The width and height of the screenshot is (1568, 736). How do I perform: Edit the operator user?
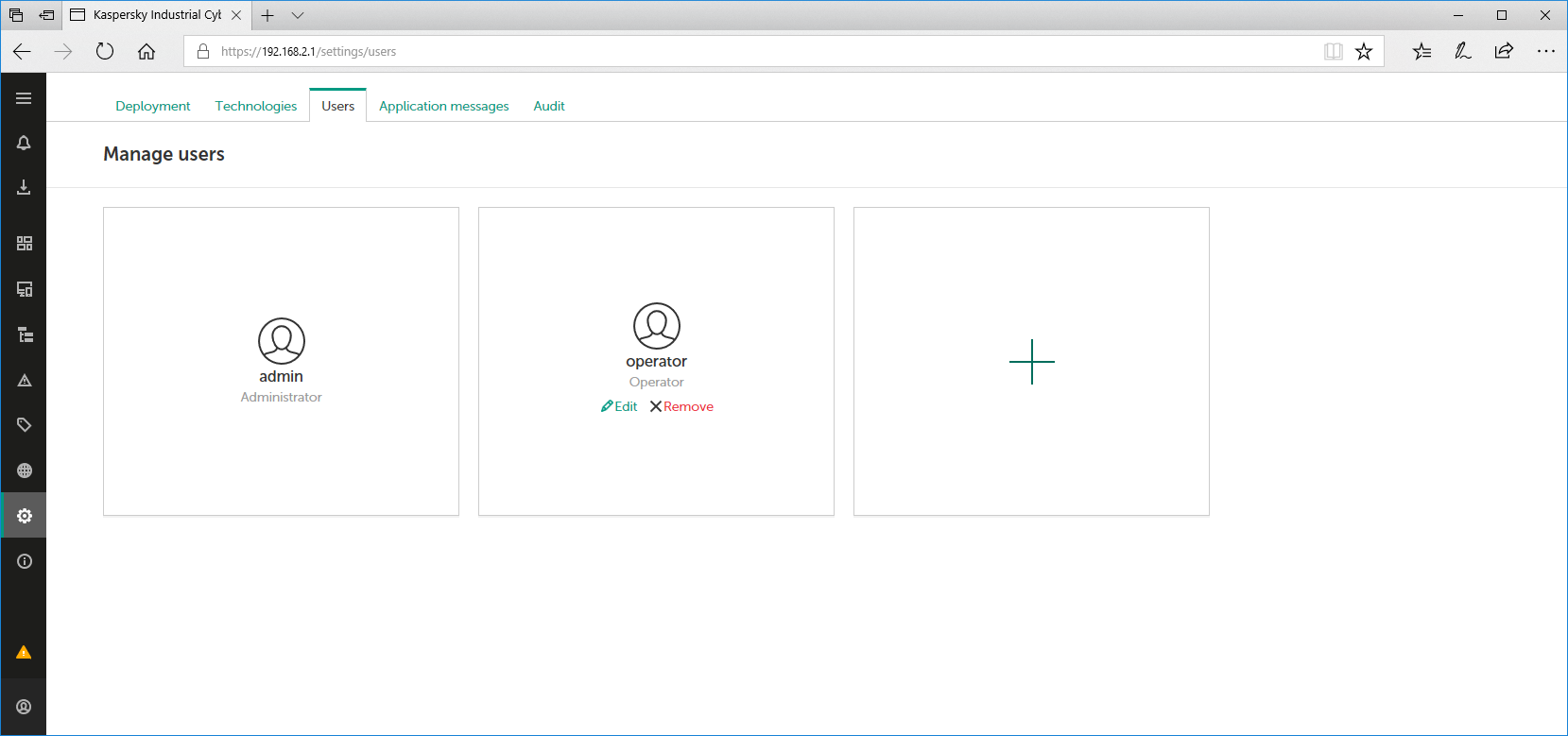click(619, 406)
